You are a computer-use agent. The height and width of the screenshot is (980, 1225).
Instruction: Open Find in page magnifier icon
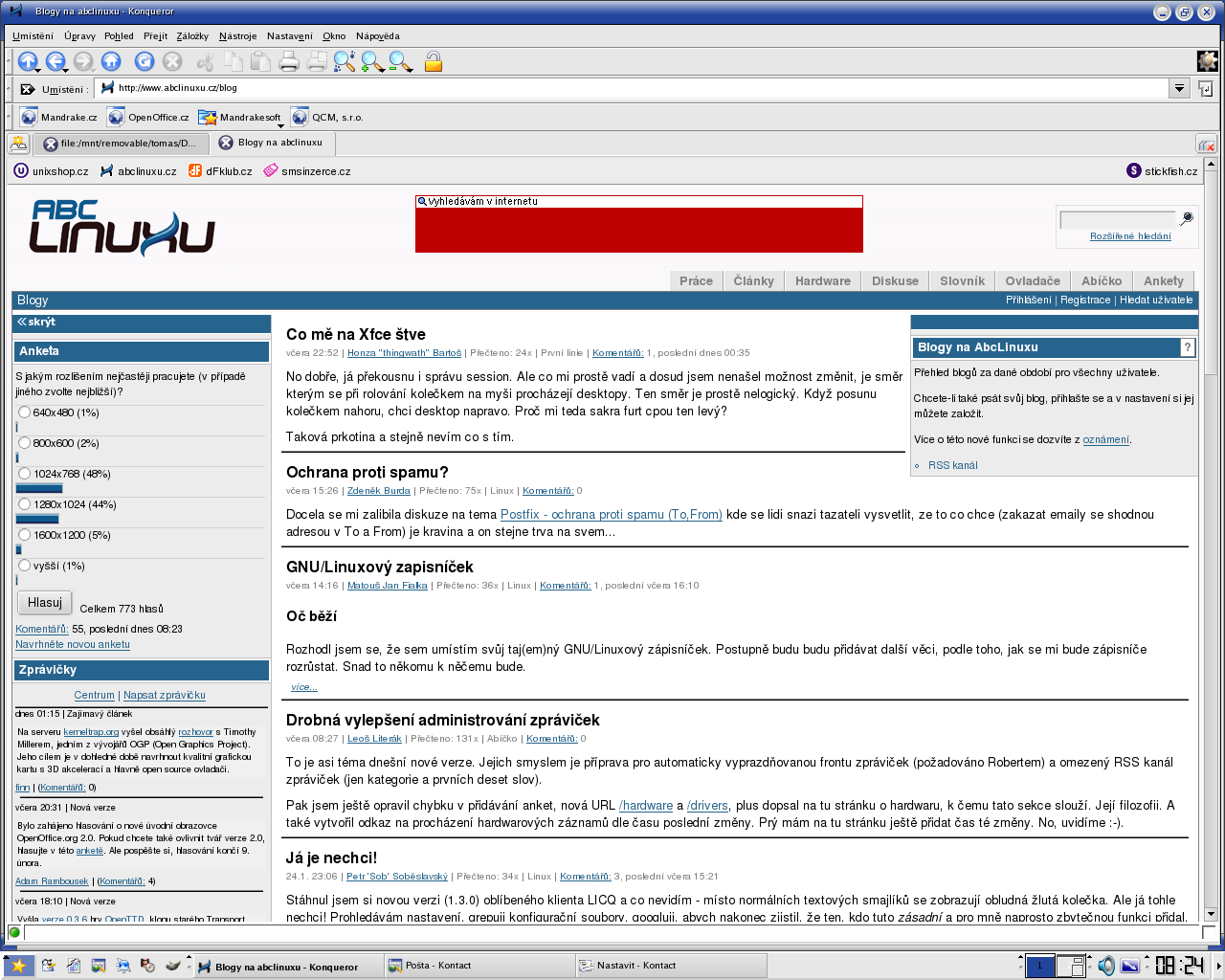[x=344, y=61]
